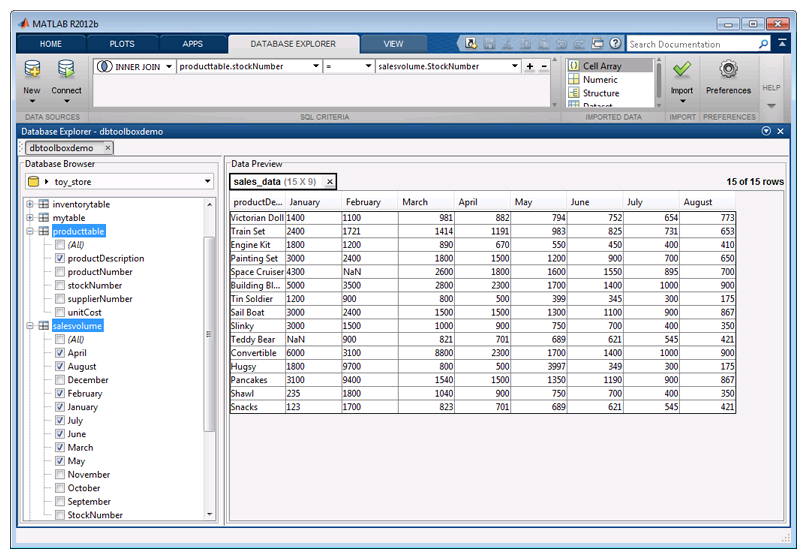Screen dimensions: 807x560
Task: Close the sales_data preview tab
Action: (329, 181)
